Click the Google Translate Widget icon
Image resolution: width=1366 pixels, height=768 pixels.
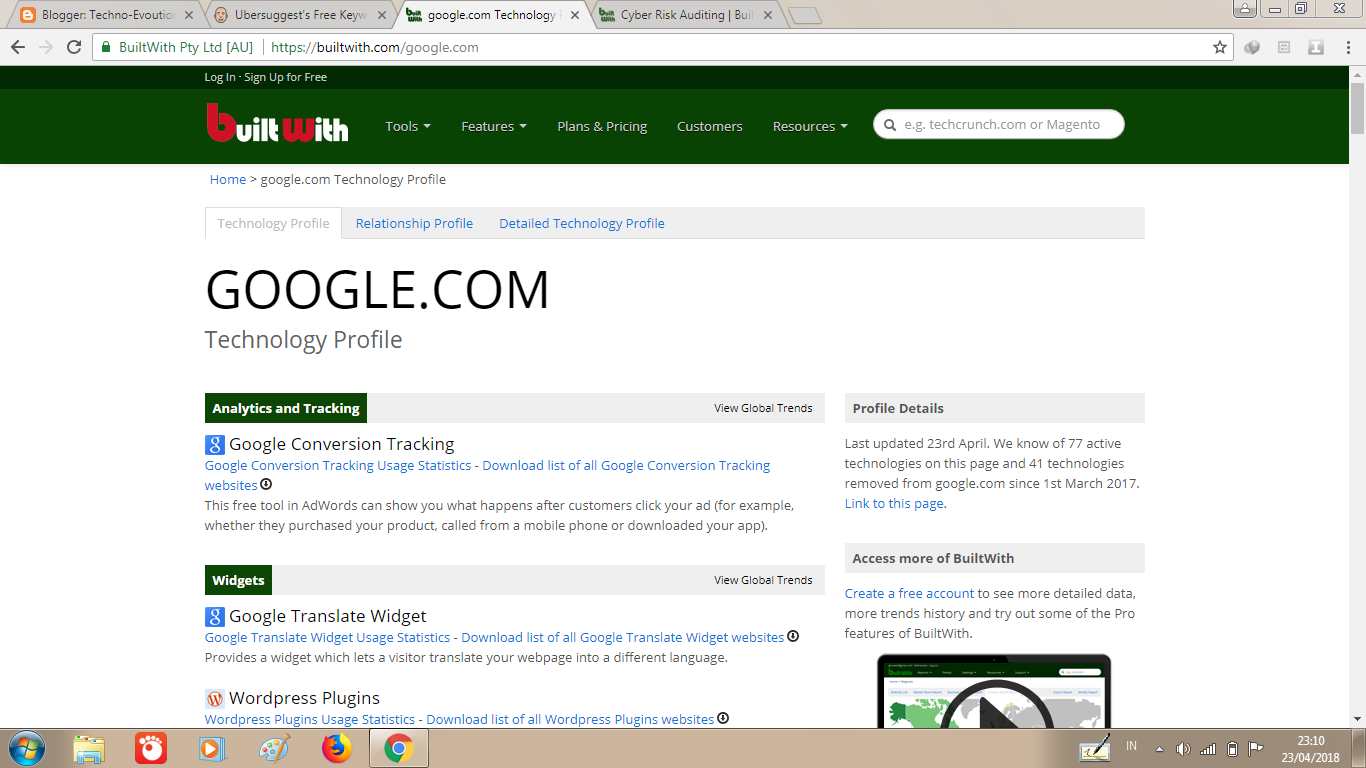tap(215, 617)
